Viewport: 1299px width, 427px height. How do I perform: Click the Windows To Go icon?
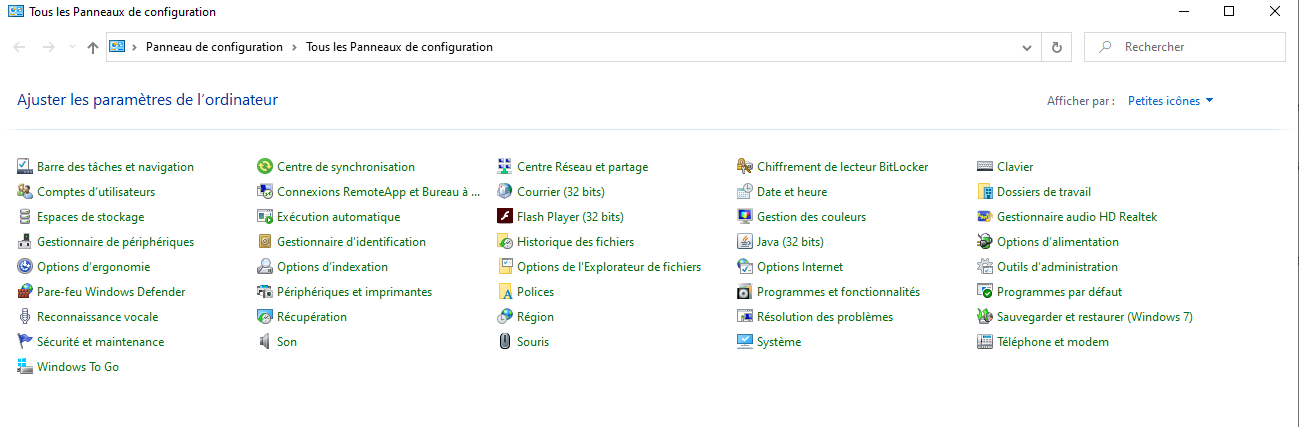pos(26,367)
